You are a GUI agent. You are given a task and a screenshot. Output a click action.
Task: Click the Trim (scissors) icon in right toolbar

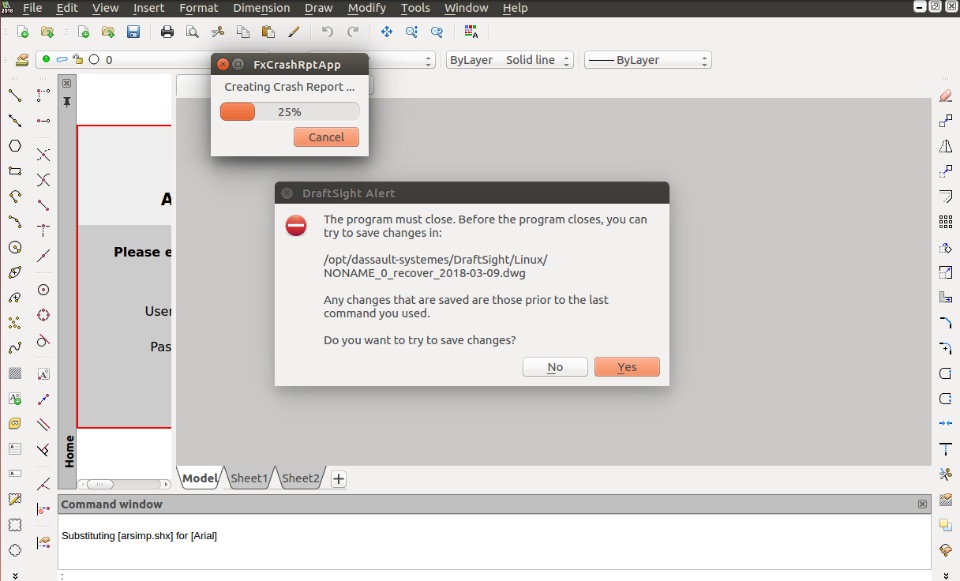pos(945,474)
